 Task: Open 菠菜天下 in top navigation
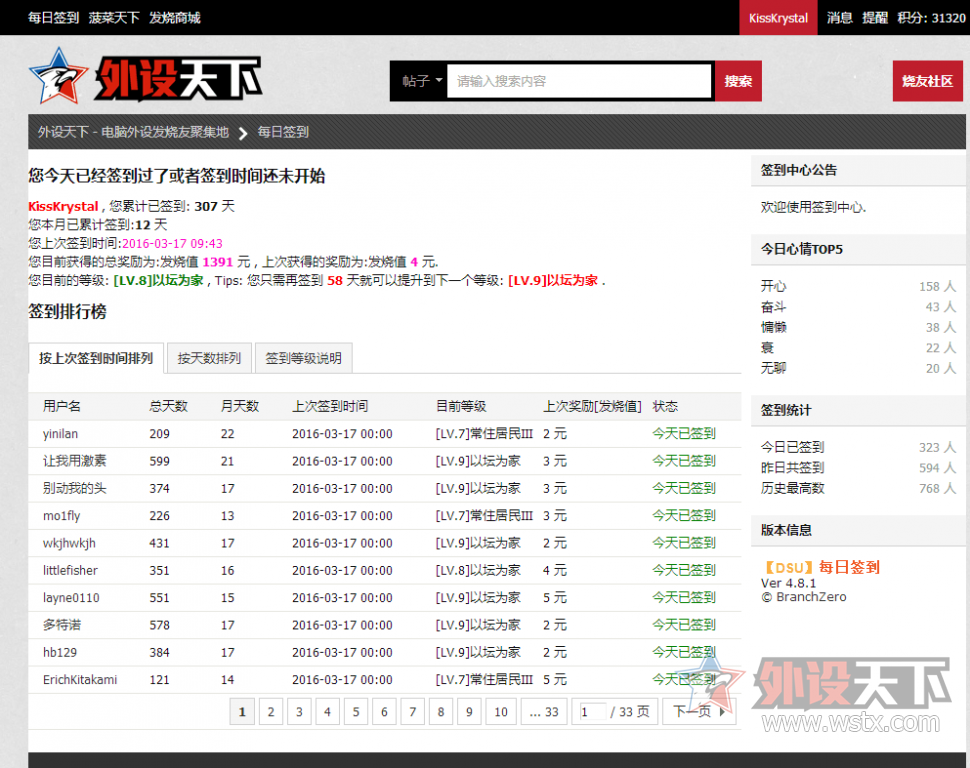(114, 17)
